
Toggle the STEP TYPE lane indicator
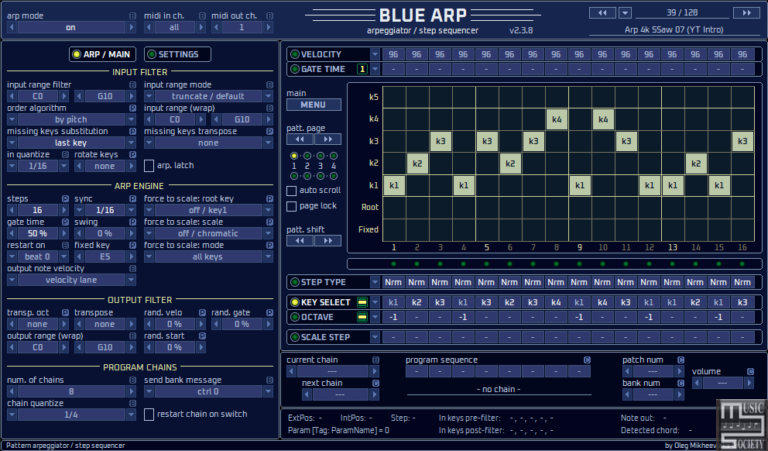[295, 282]
